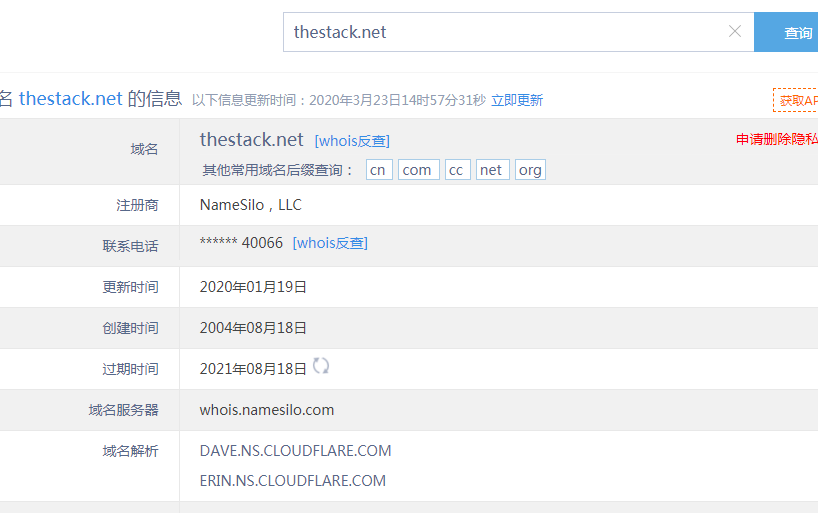Click 立即更新 to refresh info
This screenshot has height=513, width=818.
point(517,100)
